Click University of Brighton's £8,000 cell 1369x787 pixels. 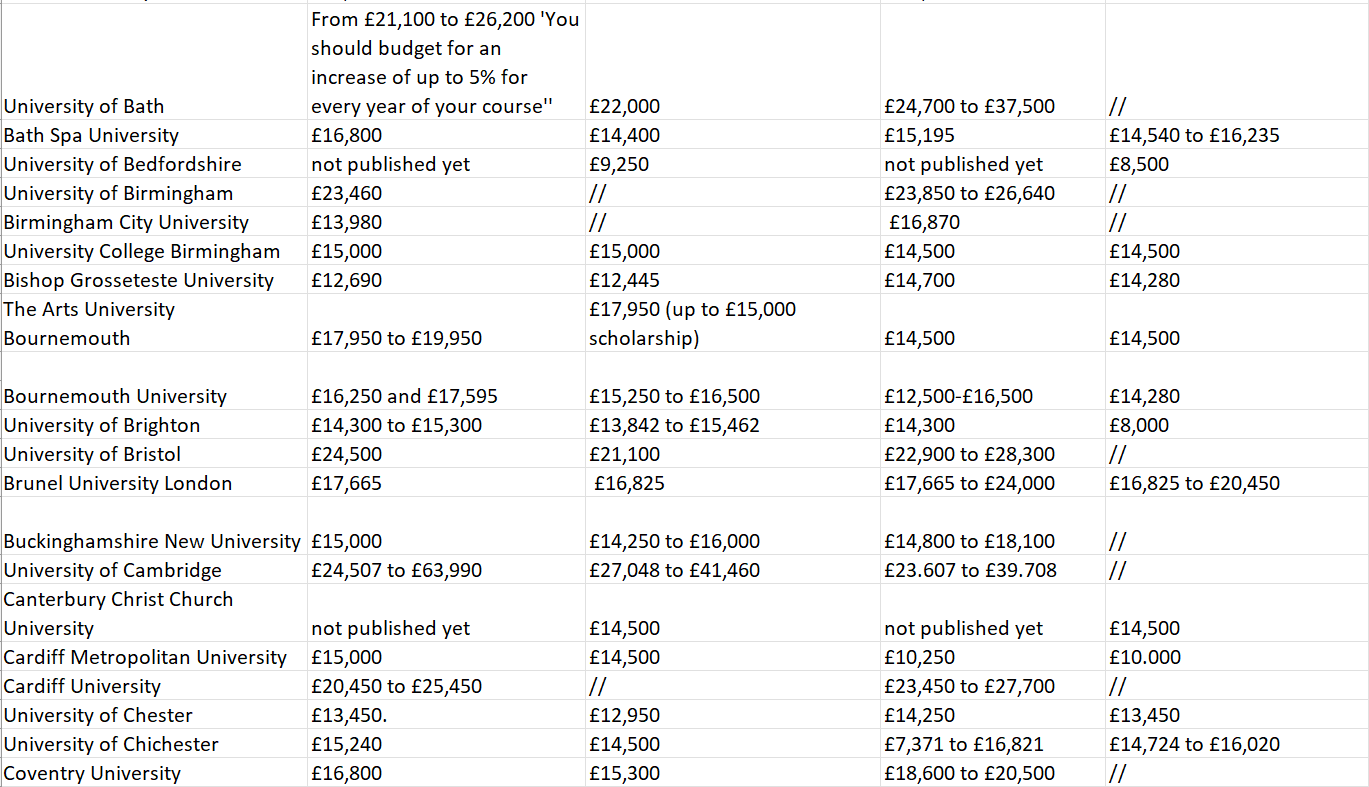1139,425
